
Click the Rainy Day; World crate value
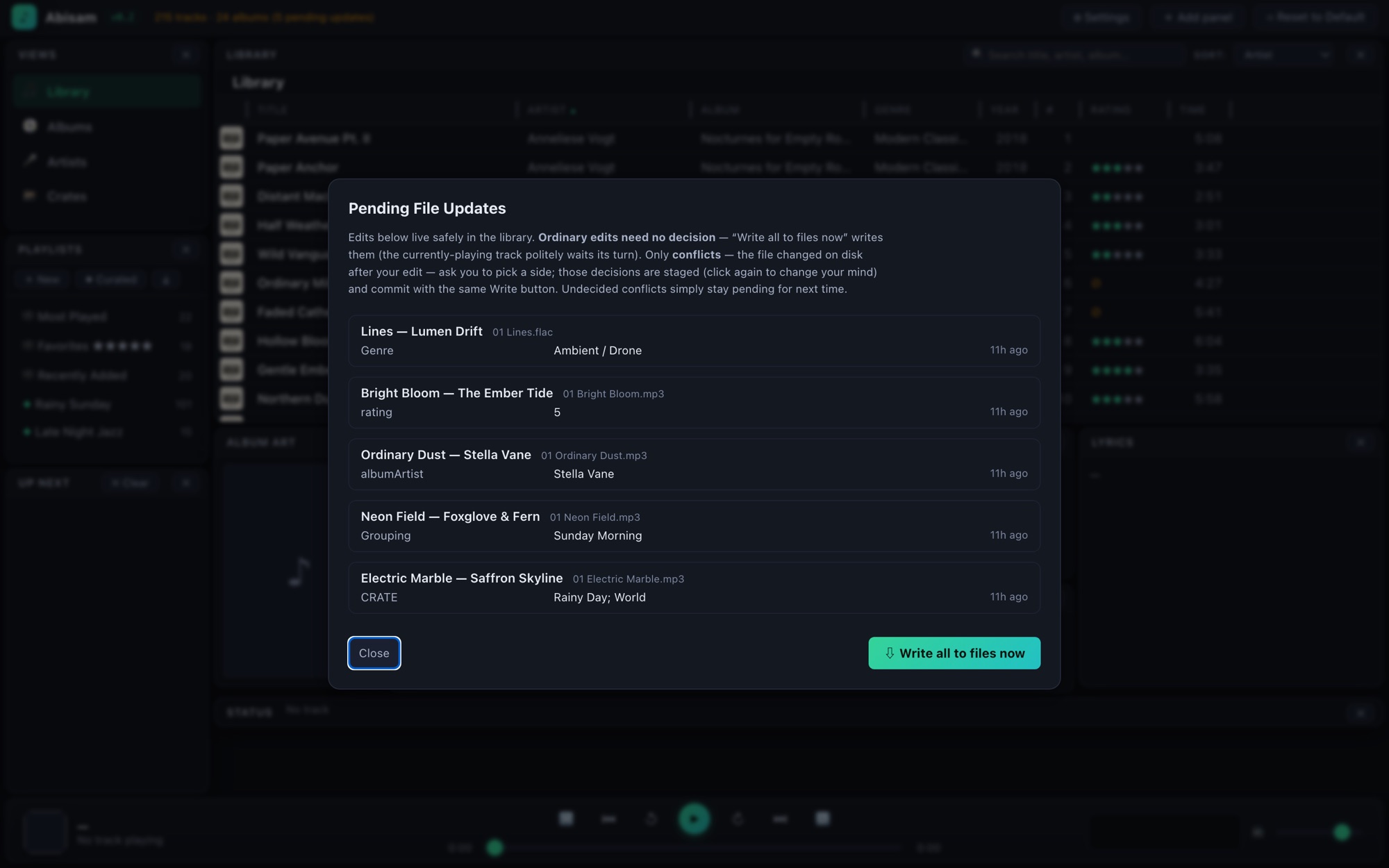[599, 598]
